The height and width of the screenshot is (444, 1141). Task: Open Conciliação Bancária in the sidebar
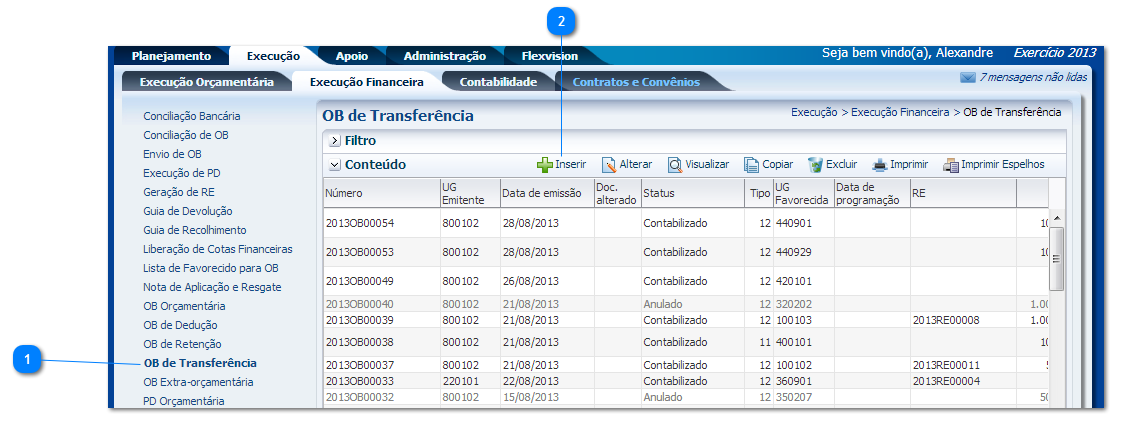point(191,116)
